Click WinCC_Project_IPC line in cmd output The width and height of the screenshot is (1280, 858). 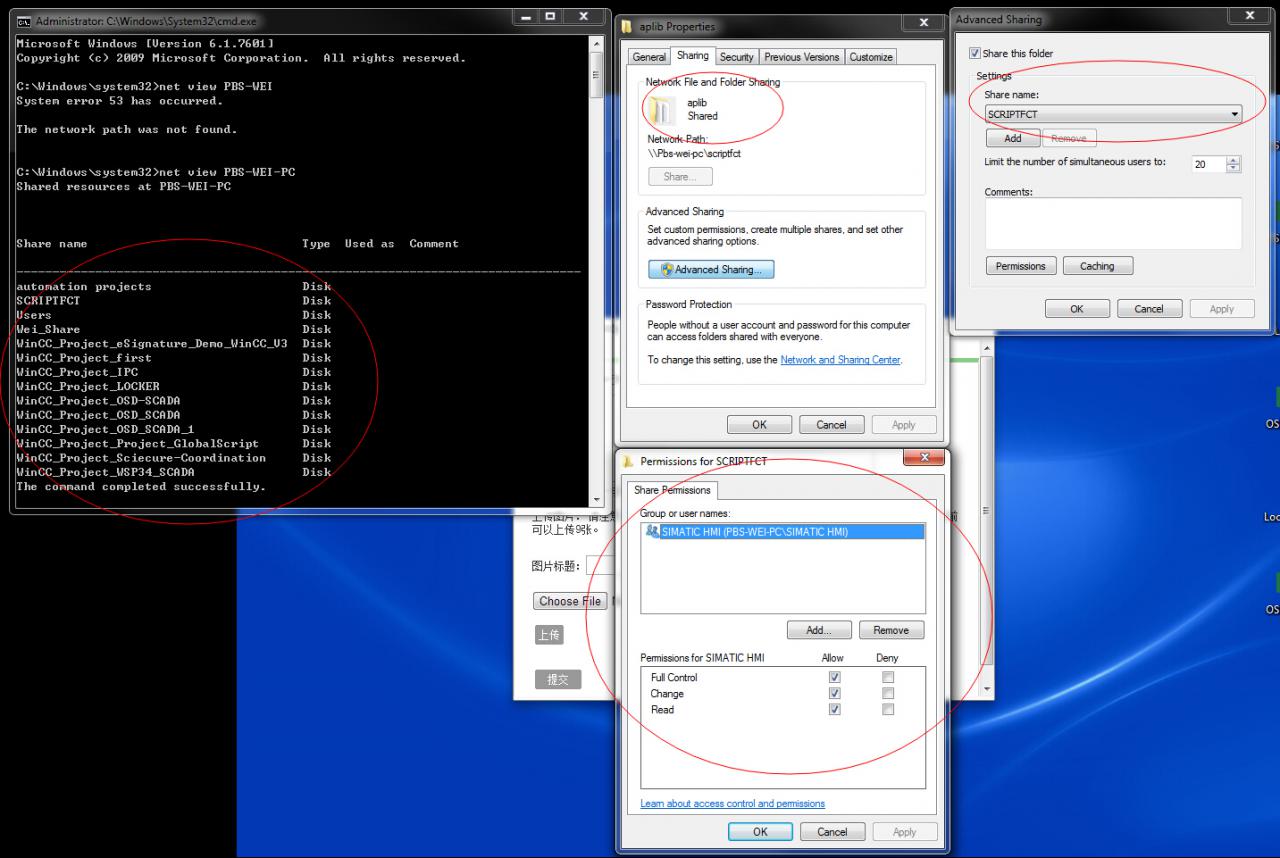click(77, 372)
